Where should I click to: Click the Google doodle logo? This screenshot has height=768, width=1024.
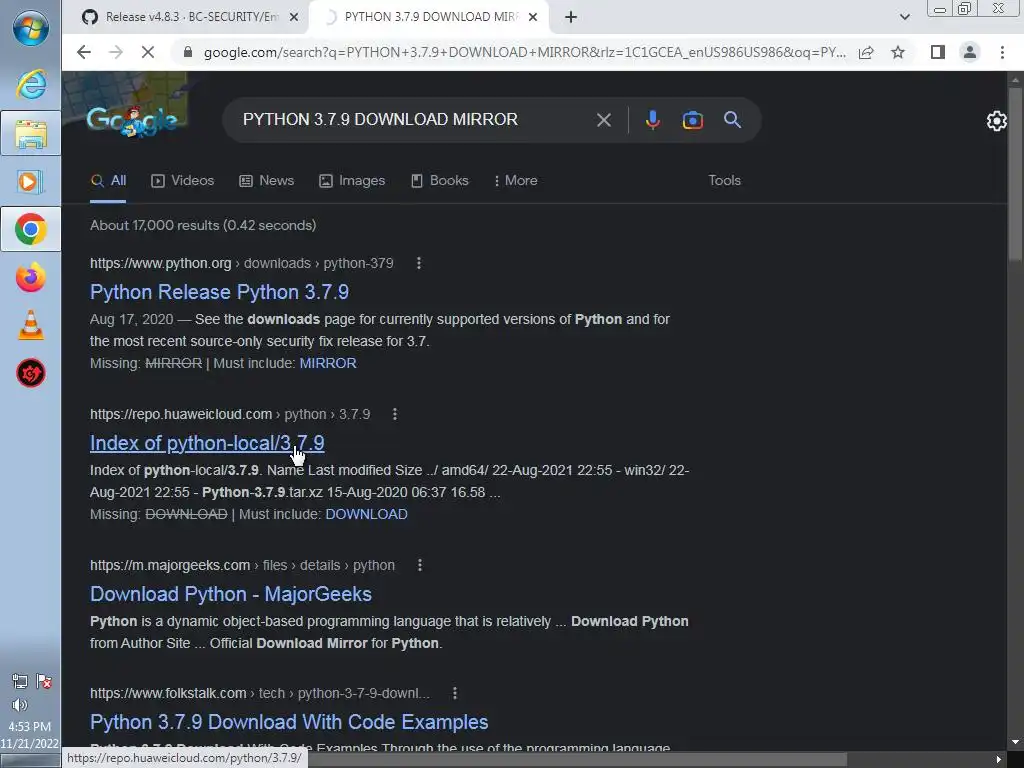tap(131, 121)
